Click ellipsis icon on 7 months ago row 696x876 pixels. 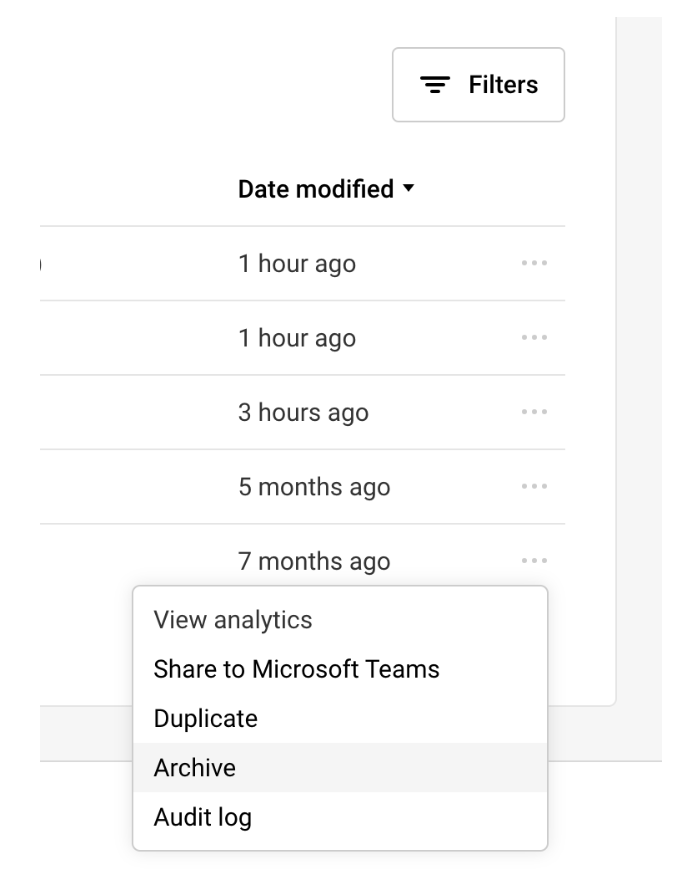click(x=534, y=562)
